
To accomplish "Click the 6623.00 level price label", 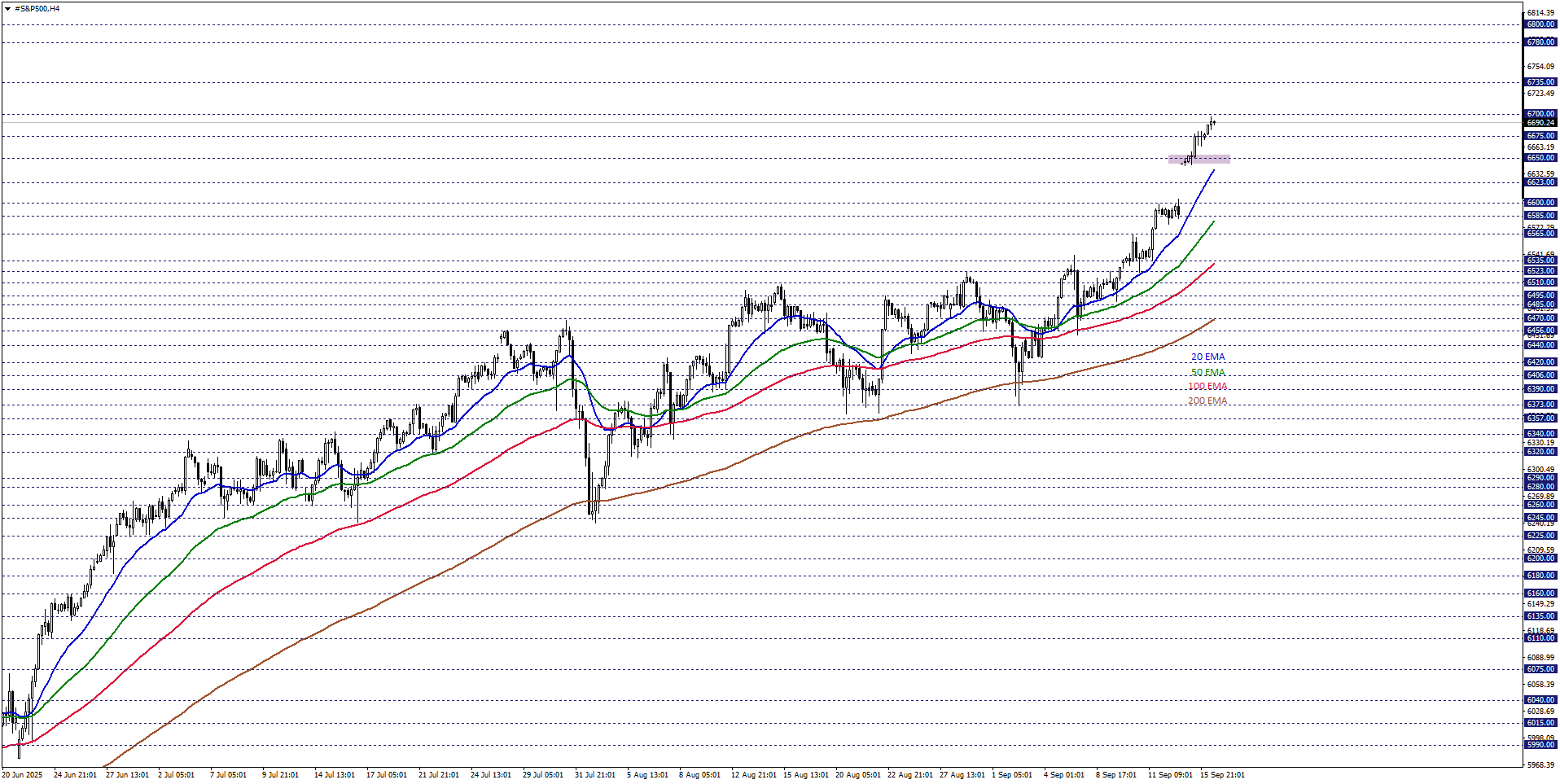I will (1540, 182).
